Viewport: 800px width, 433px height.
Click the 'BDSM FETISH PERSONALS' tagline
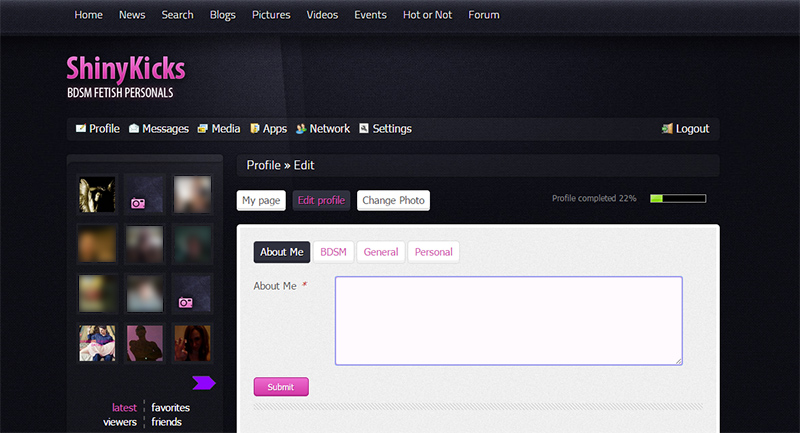point(120,93)
